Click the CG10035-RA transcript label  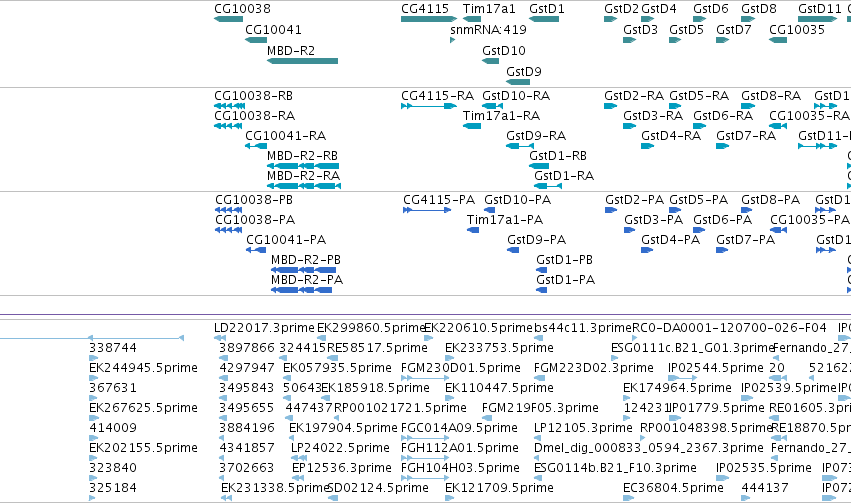coord(809,116)
